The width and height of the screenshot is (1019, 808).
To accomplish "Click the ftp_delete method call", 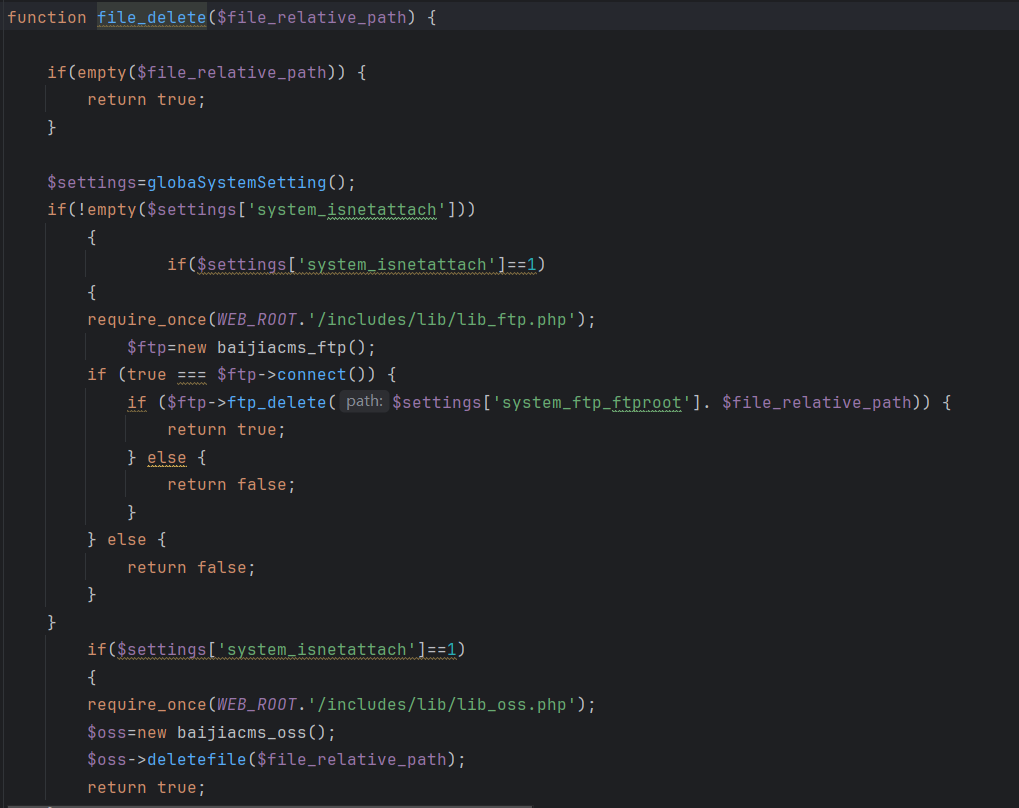I will [277, 402].
